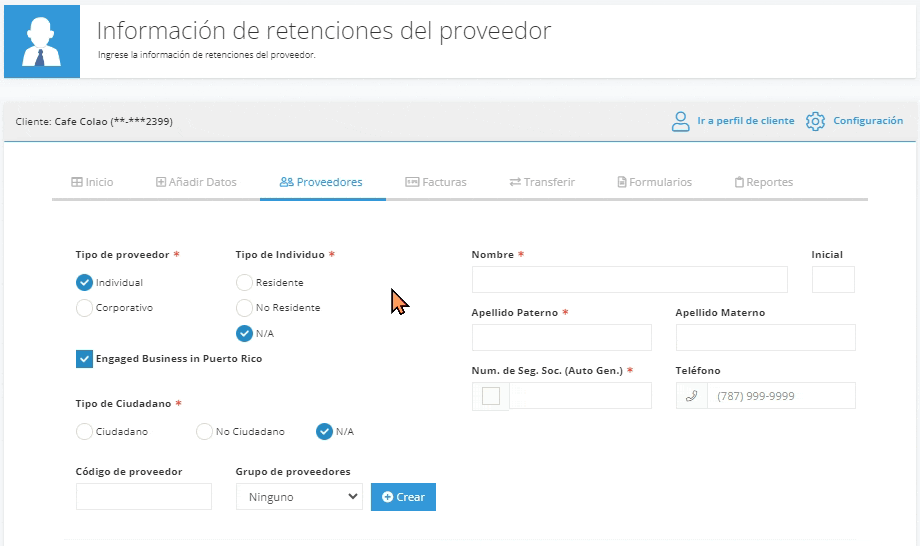Choose No Residente individual type
This screenshot has width=920, height=546.
click(x=244, y=308)
